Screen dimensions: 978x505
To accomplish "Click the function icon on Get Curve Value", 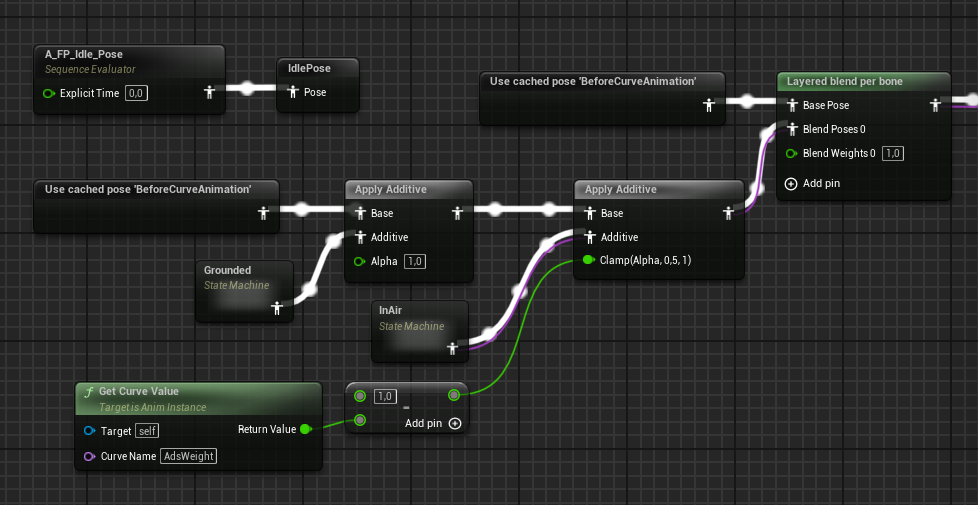I will click(89, 392).
